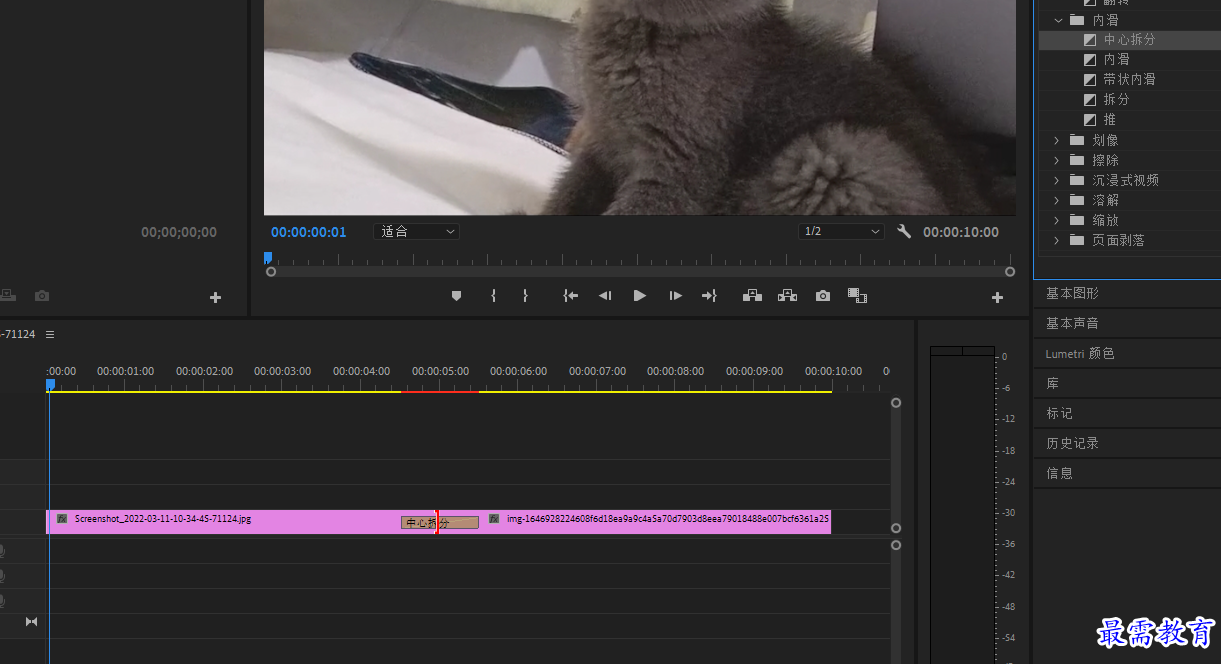1221x664 pixels.
Task: Expand the 页面剥落 effects folder
Action: click(1057, 240)
